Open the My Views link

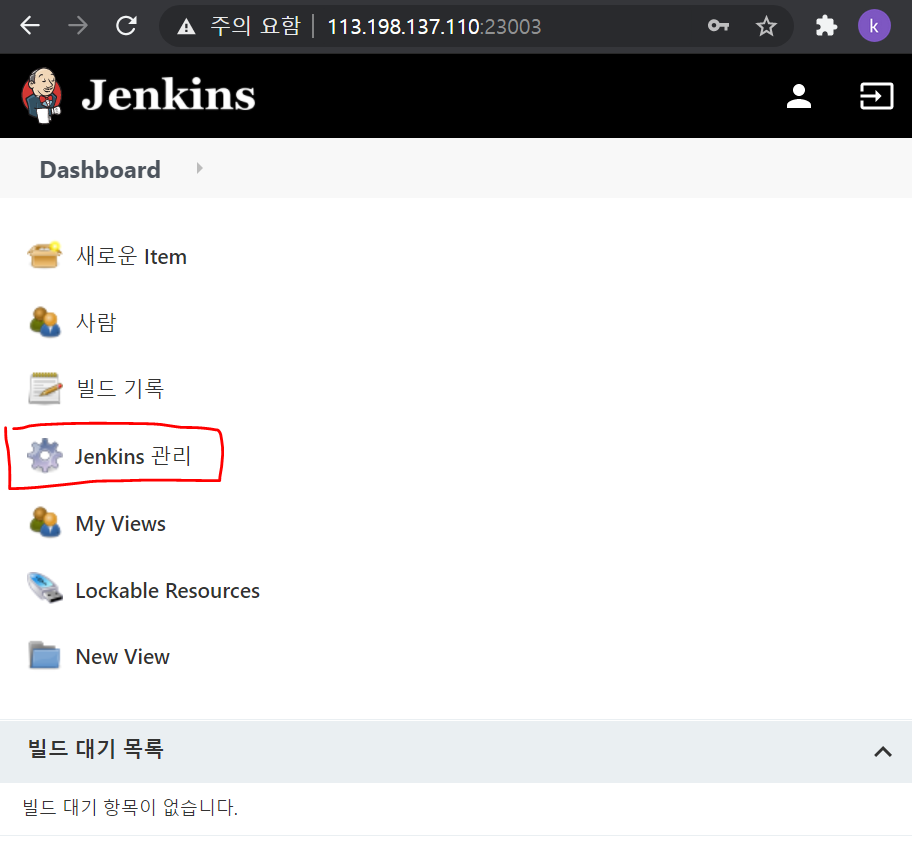pyautogui.click(x=120, y=524)
